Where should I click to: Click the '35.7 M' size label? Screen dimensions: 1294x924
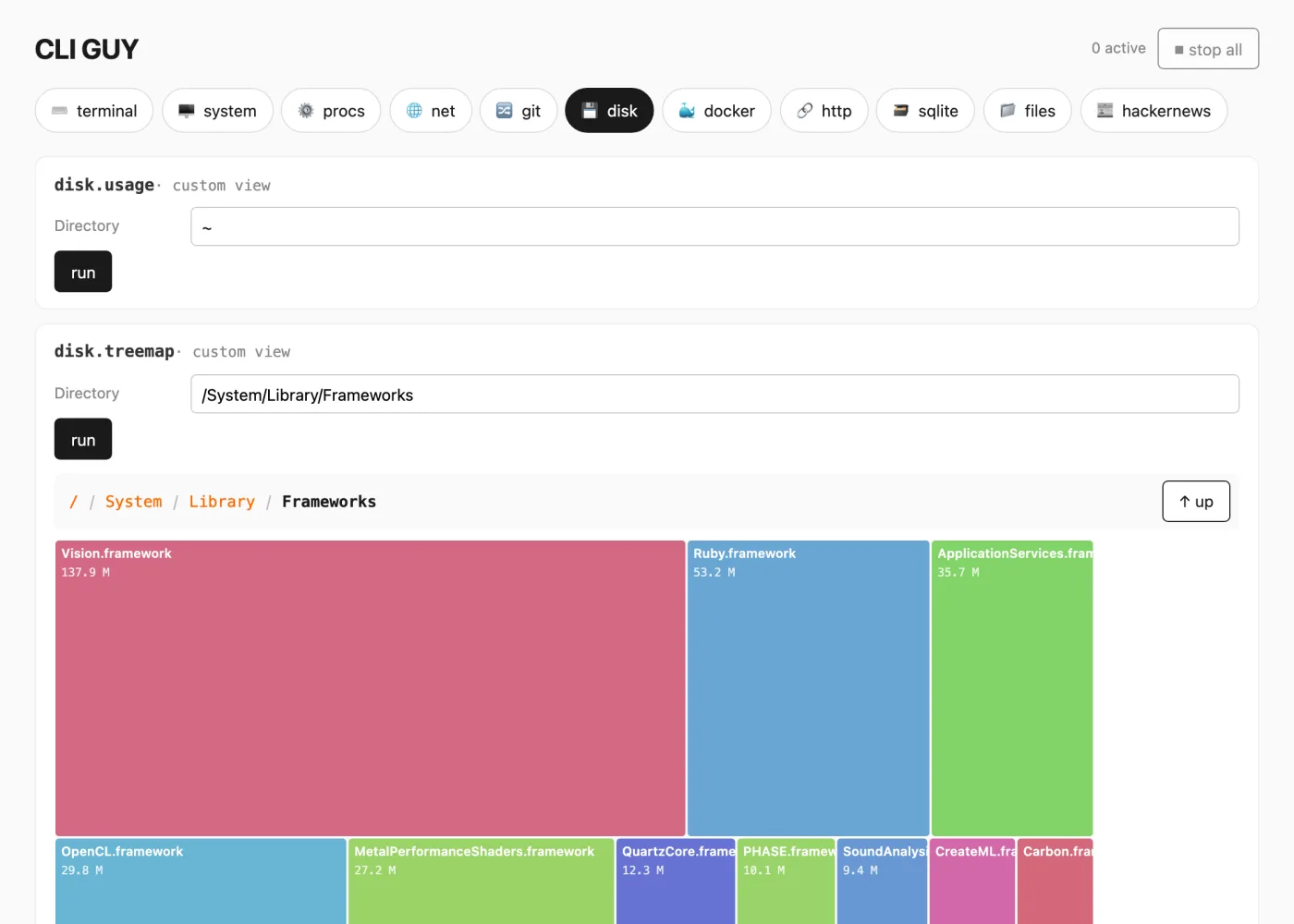pos(958,573)
